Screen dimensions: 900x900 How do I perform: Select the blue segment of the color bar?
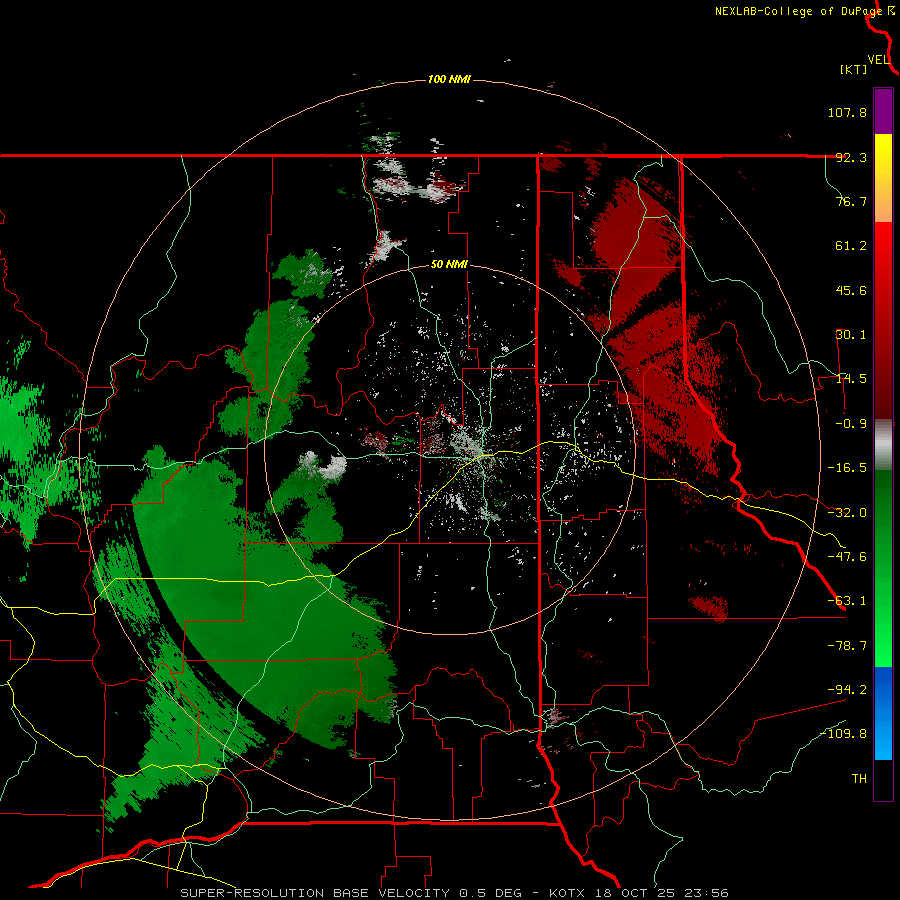click(x=883, y=713)
